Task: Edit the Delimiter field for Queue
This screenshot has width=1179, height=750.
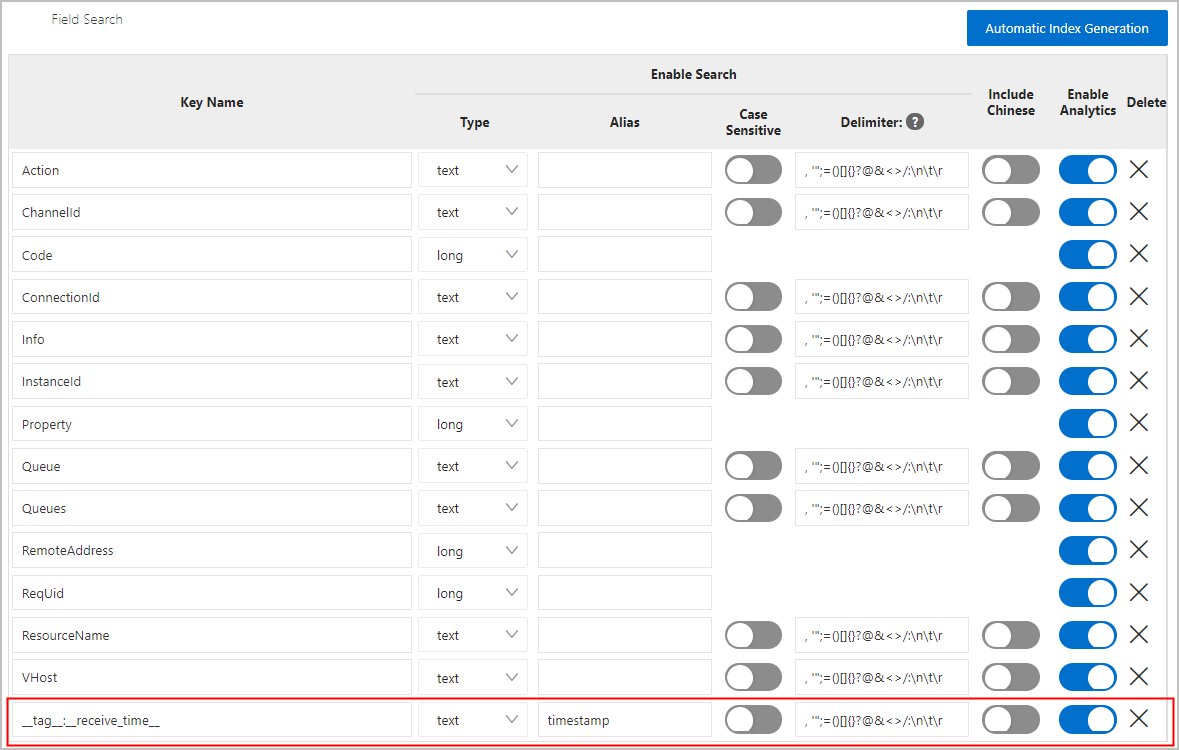Action: pyautogui.click(x=881, y=466)
